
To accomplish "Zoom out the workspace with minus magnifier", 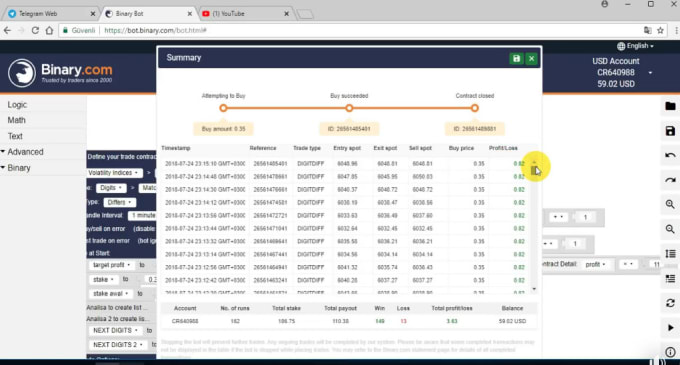I will 670,229.
